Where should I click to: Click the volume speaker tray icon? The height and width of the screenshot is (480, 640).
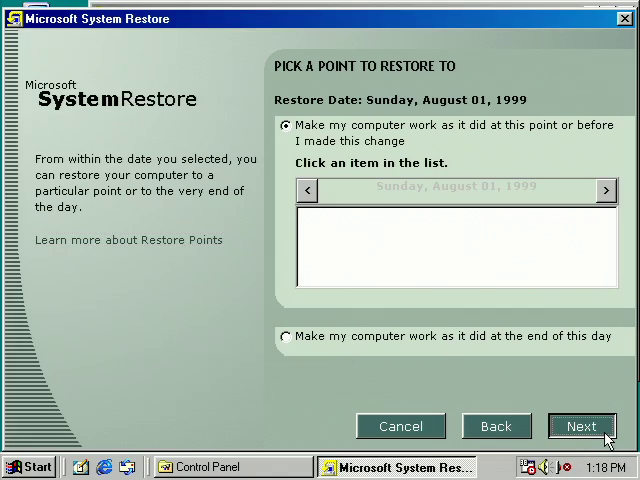[x=544, y=467]
